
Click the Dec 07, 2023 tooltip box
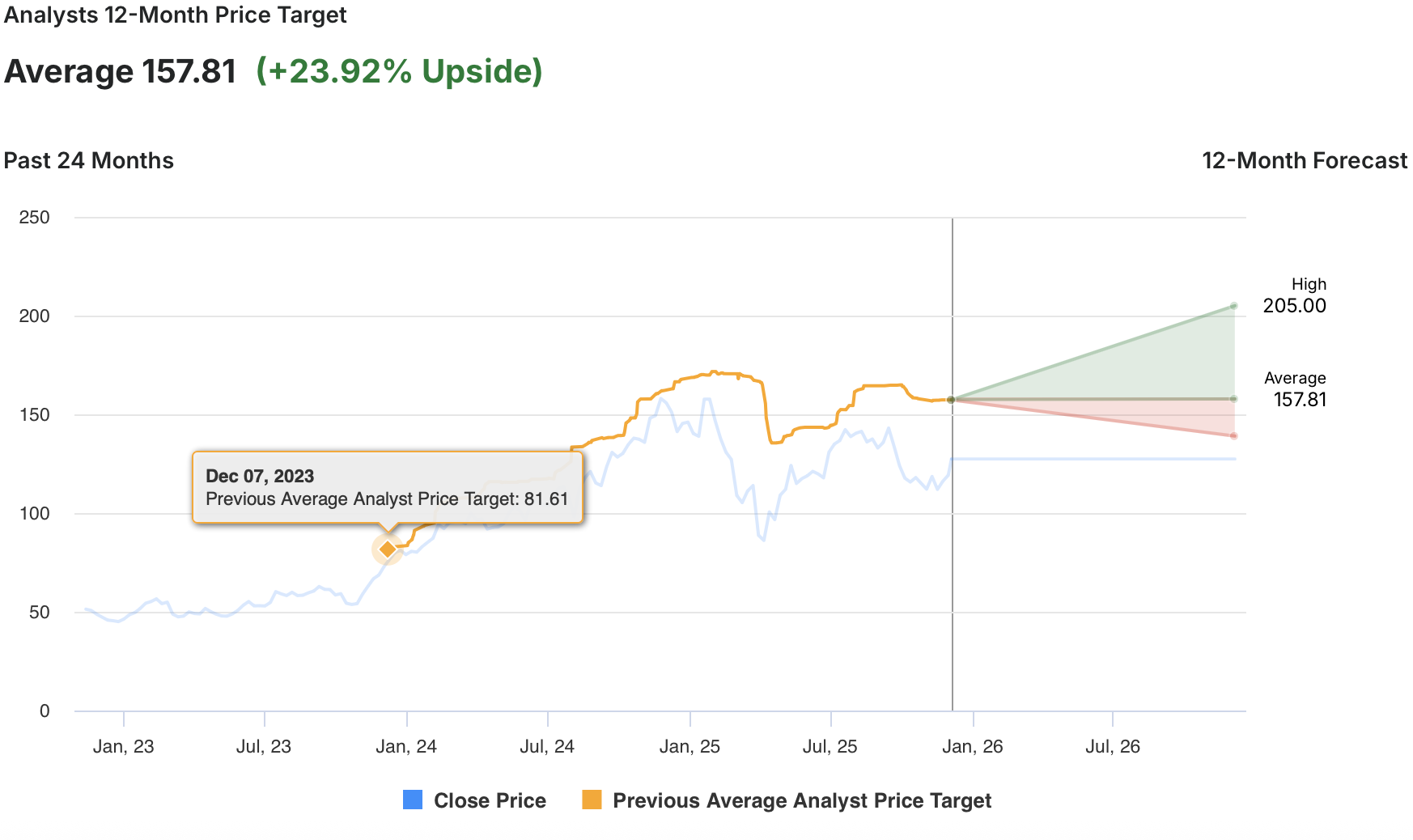387,487
